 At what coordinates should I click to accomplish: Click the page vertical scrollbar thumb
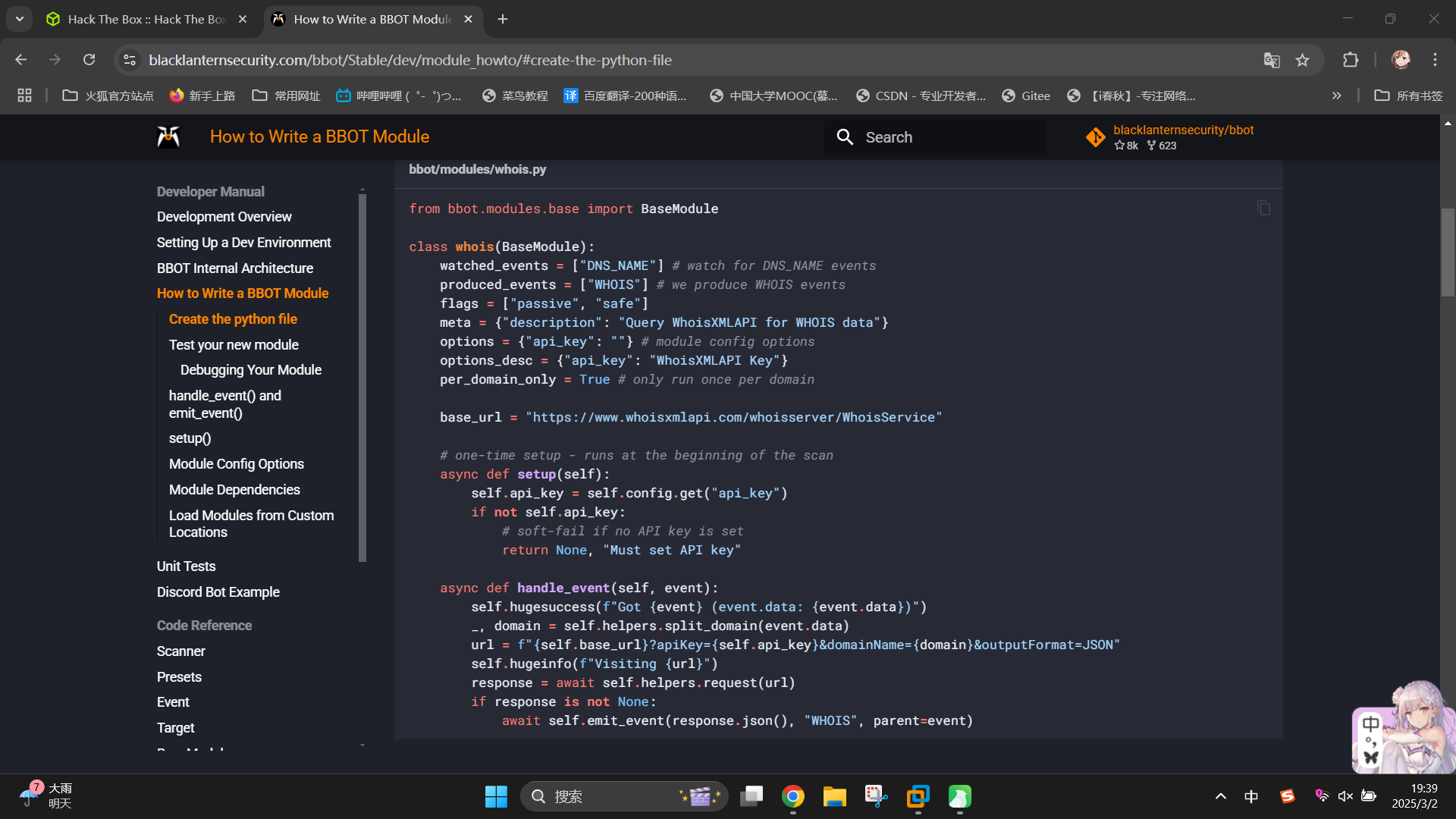click(1448, 252)
